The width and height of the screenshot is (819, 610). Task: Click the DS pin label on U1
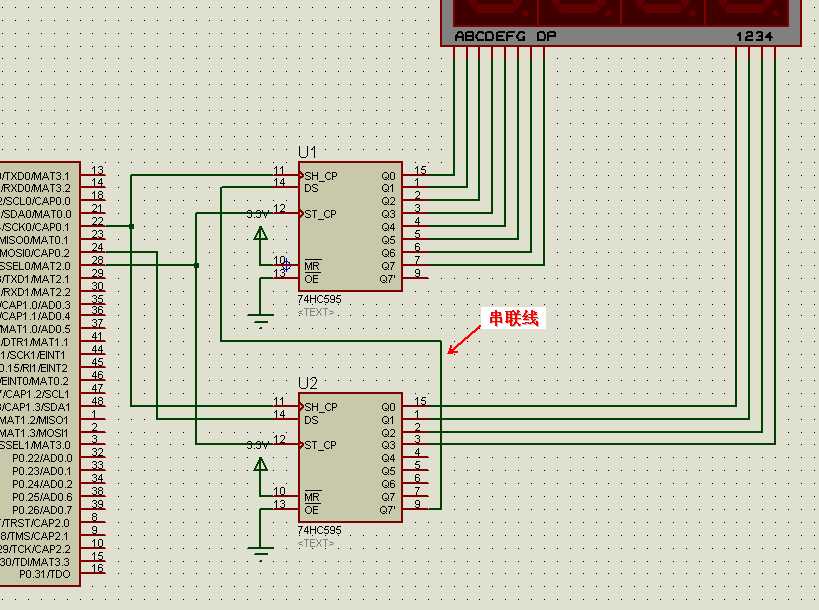(311, 188)
